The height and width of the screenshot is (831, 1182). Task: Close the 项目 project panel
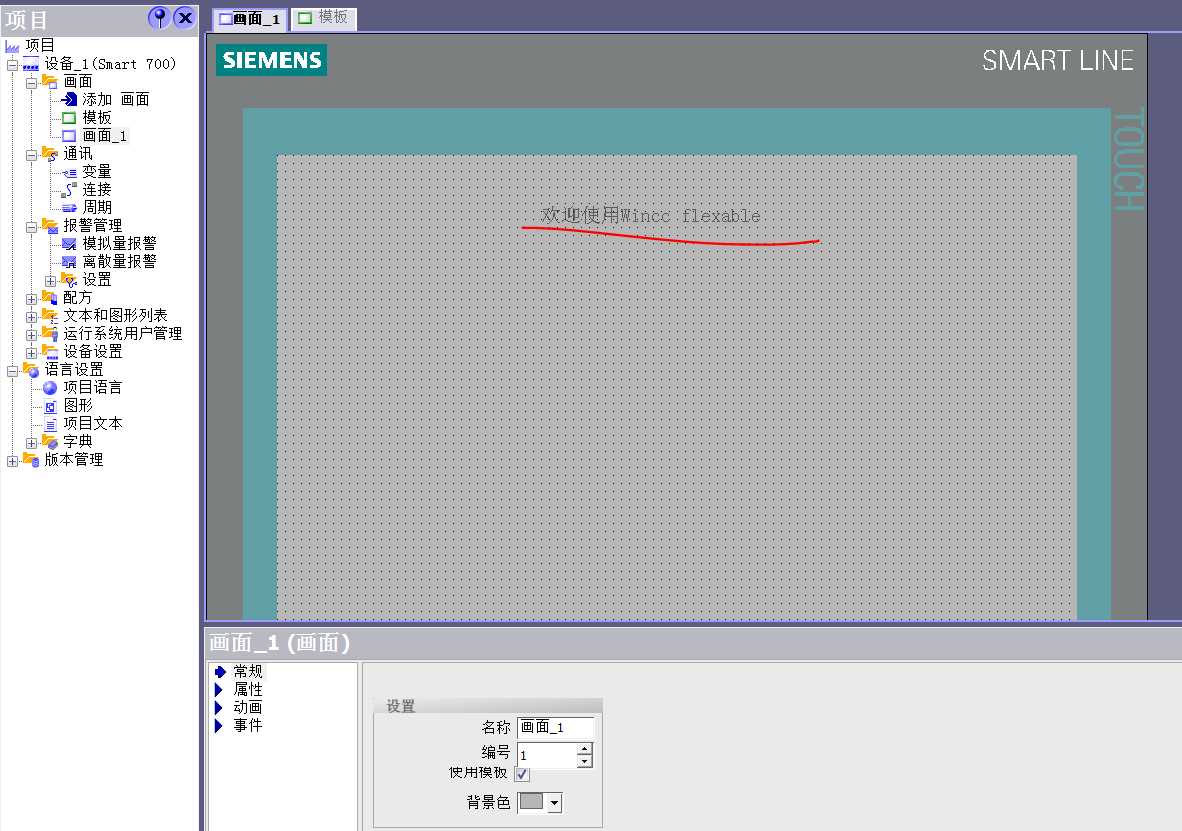pos(185,17)
